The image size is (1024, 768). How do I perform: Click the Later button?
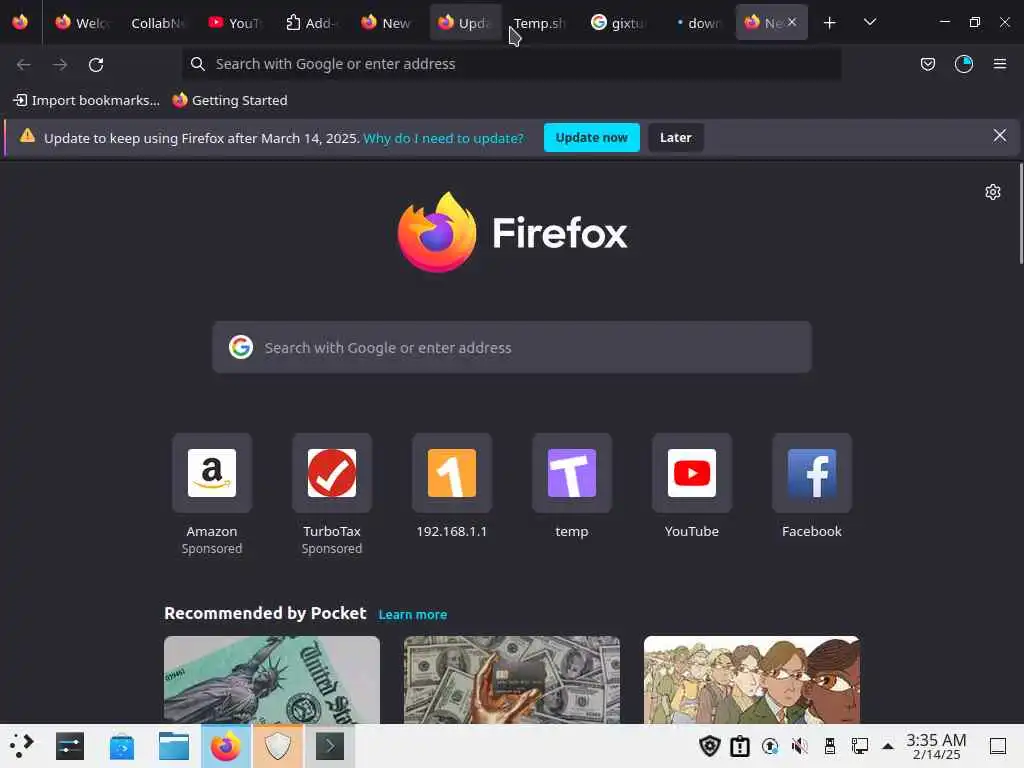coord(675,138)
